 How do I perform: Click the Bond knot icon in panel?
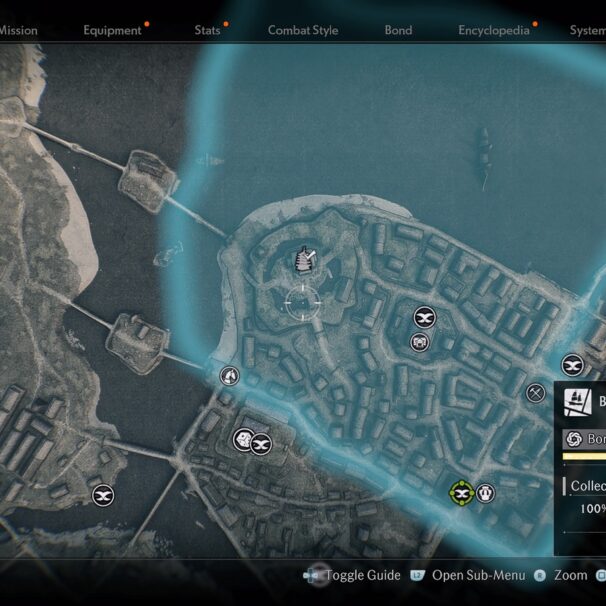coord(574,439)
